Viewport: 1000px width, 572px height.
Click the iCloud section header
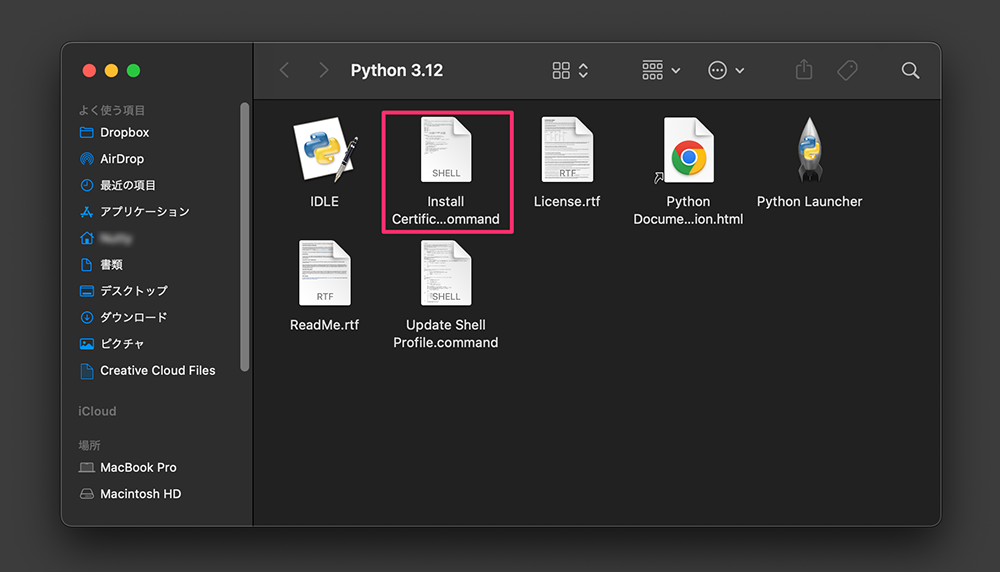pos(97,411)
